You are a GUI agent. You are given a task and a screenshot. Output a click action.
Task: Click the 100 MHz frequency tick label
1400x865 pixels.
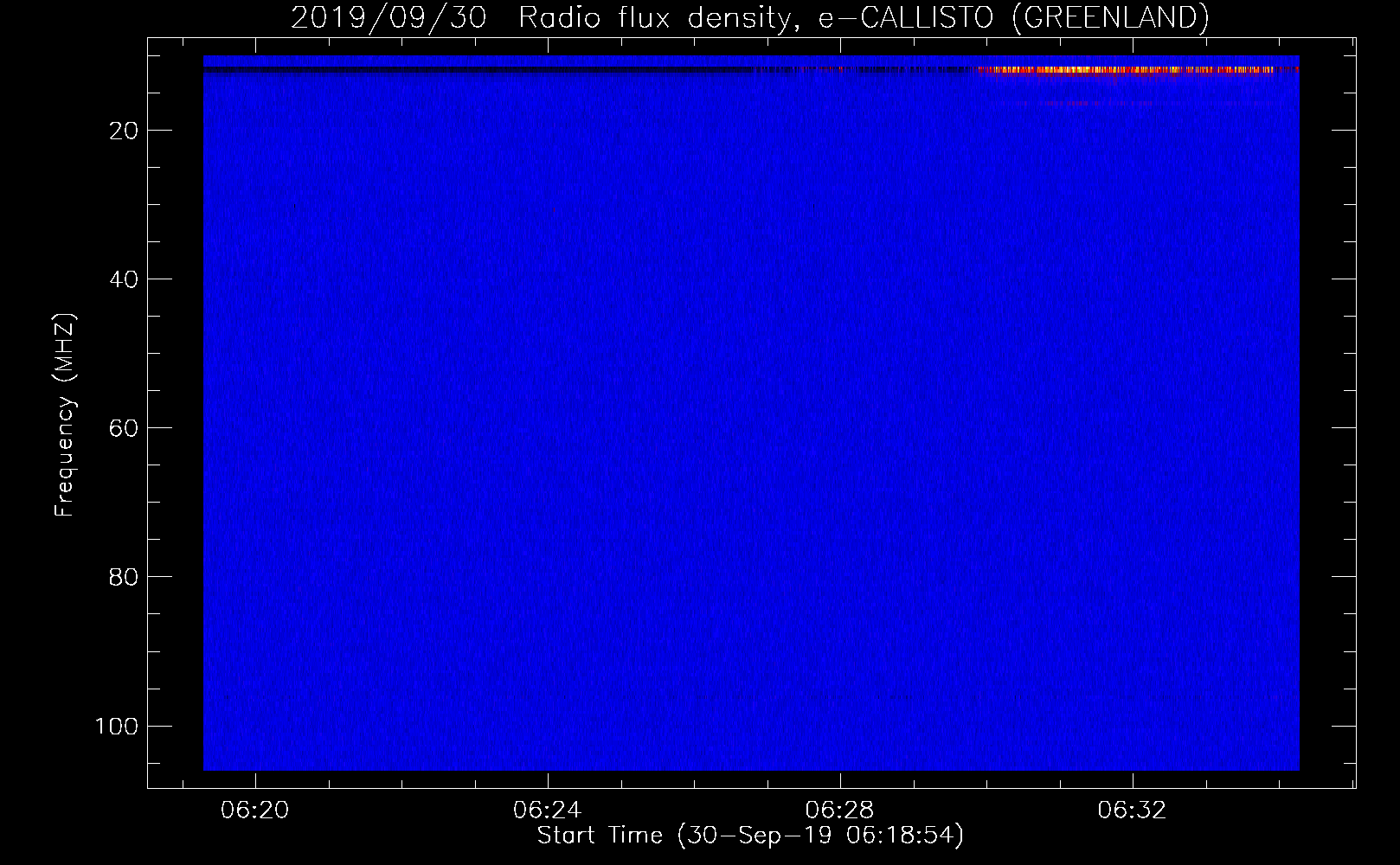[x=117, y=726]
